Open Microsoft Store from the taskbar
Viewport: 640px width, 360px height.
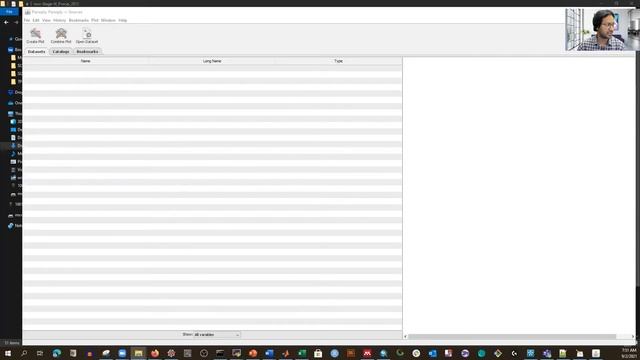[x=318, y=353]
